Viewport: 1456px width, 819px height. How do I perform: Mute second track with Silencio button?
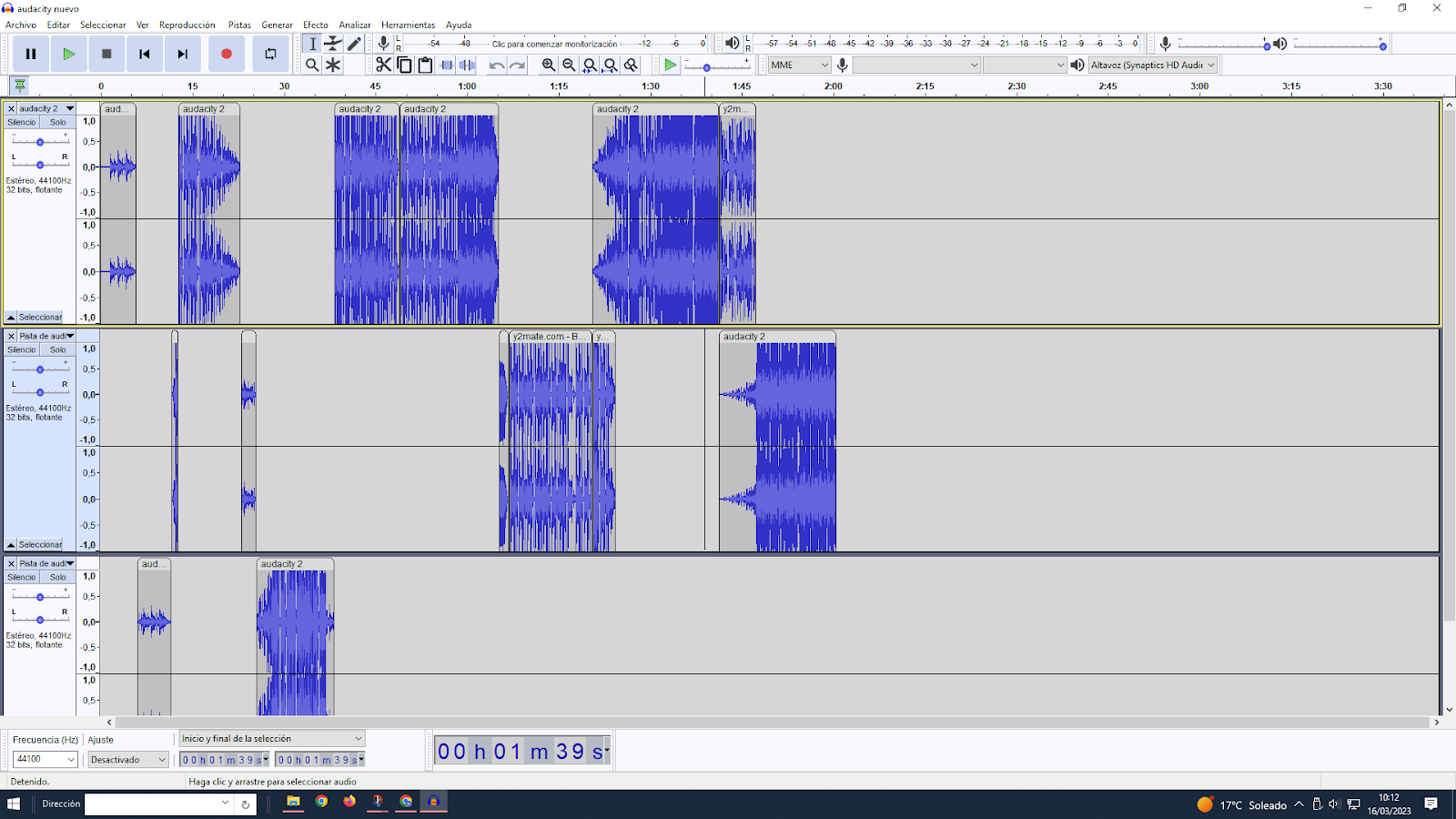(x=22, y=349)
